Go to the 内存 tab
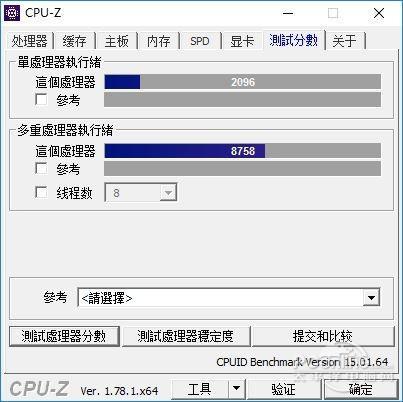 (x=159, y=41)
